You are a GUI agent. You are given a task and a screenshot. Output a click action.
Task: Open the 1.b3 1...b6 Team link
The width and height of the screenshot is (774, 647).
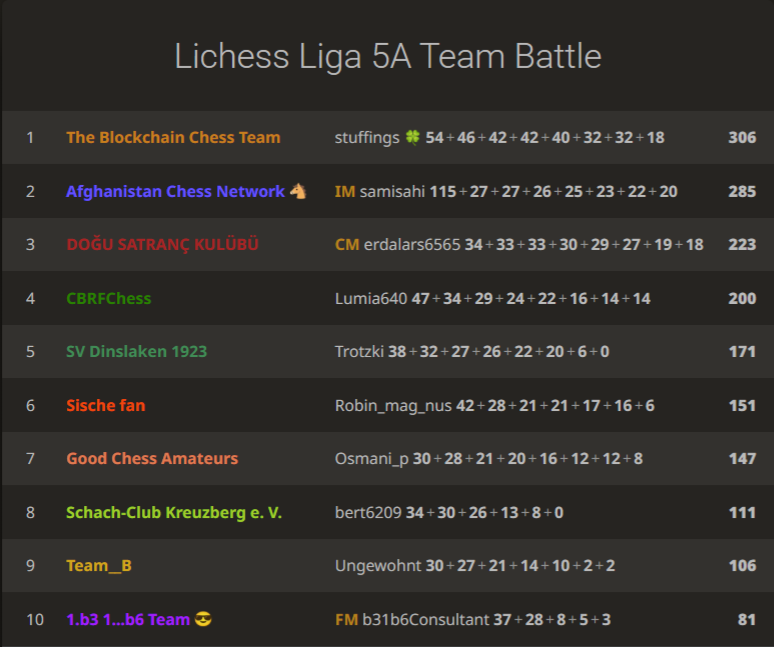pos(128,619)
